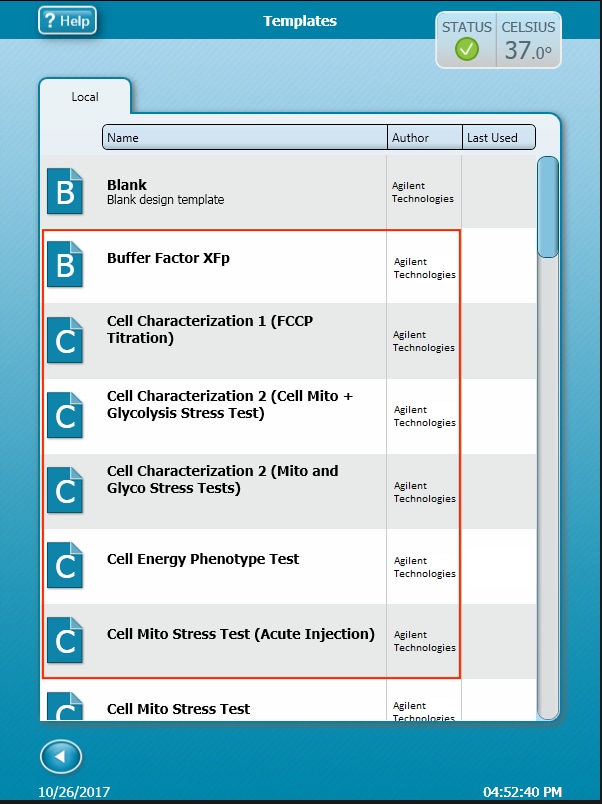Click the Mito and Glyco Stress Tests icon
Image resolution: width=602 pixels, height=804 pixels.
pyautogui.click(x=66, y=490)
